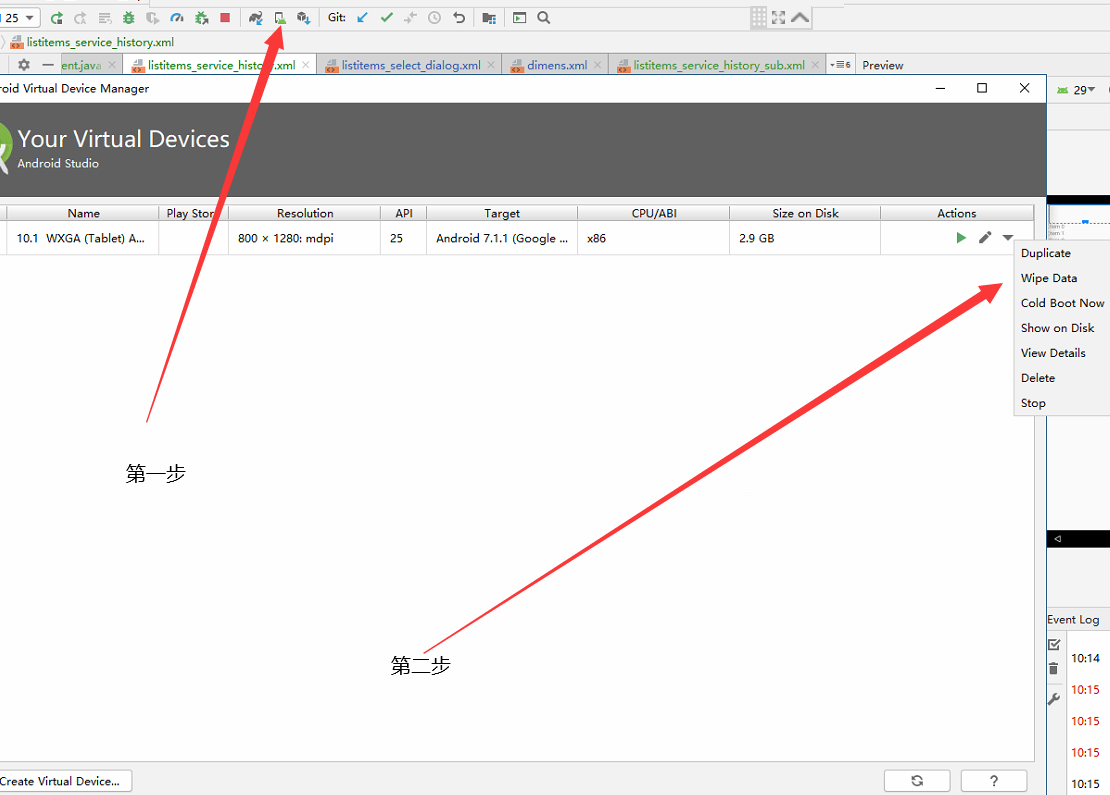Click Git Revert undo arrow
Screen dimensions: 1110x795
point(459,18)
